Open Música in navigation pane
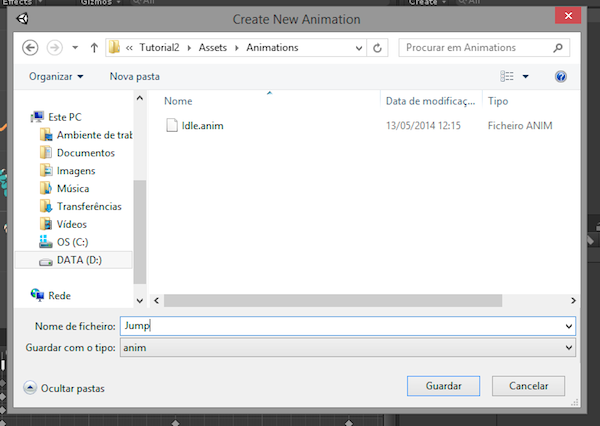This screenshot has height=426, width=600. pos(73,189)
